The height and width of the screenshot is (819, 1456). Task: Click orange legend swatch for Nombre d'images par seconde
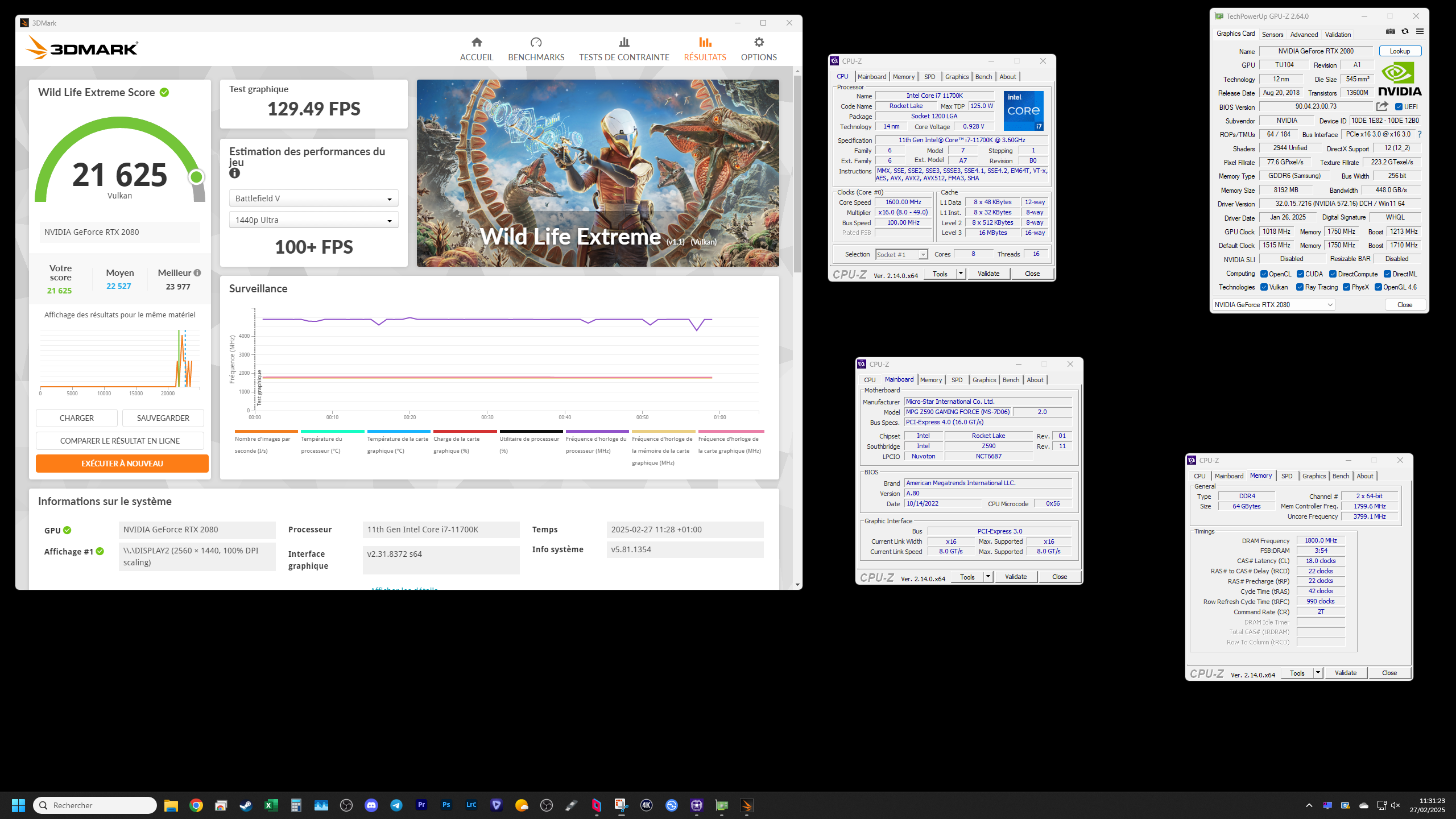coord(266,432)
